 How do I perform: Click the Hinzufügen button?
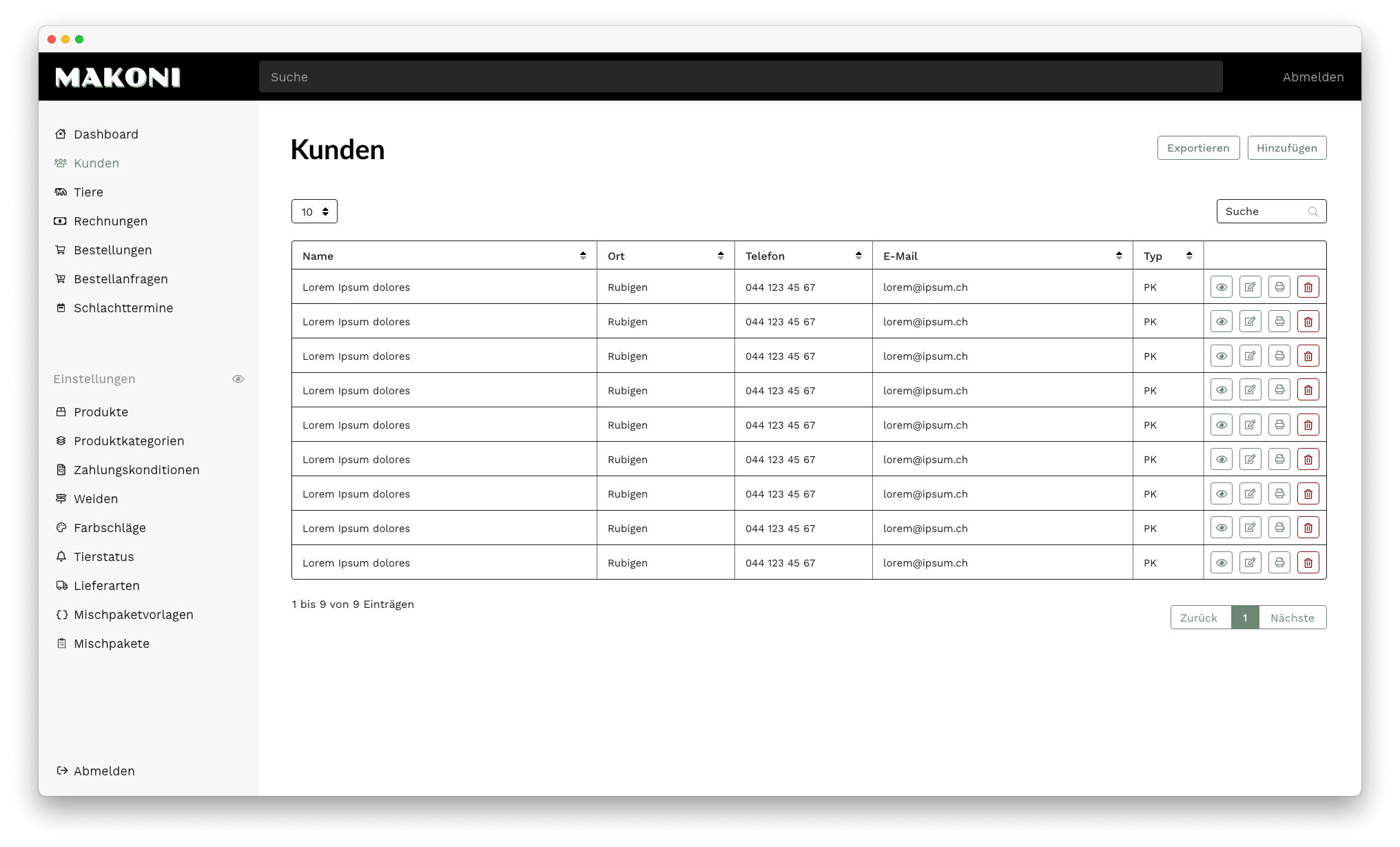tap(1286, 147)
